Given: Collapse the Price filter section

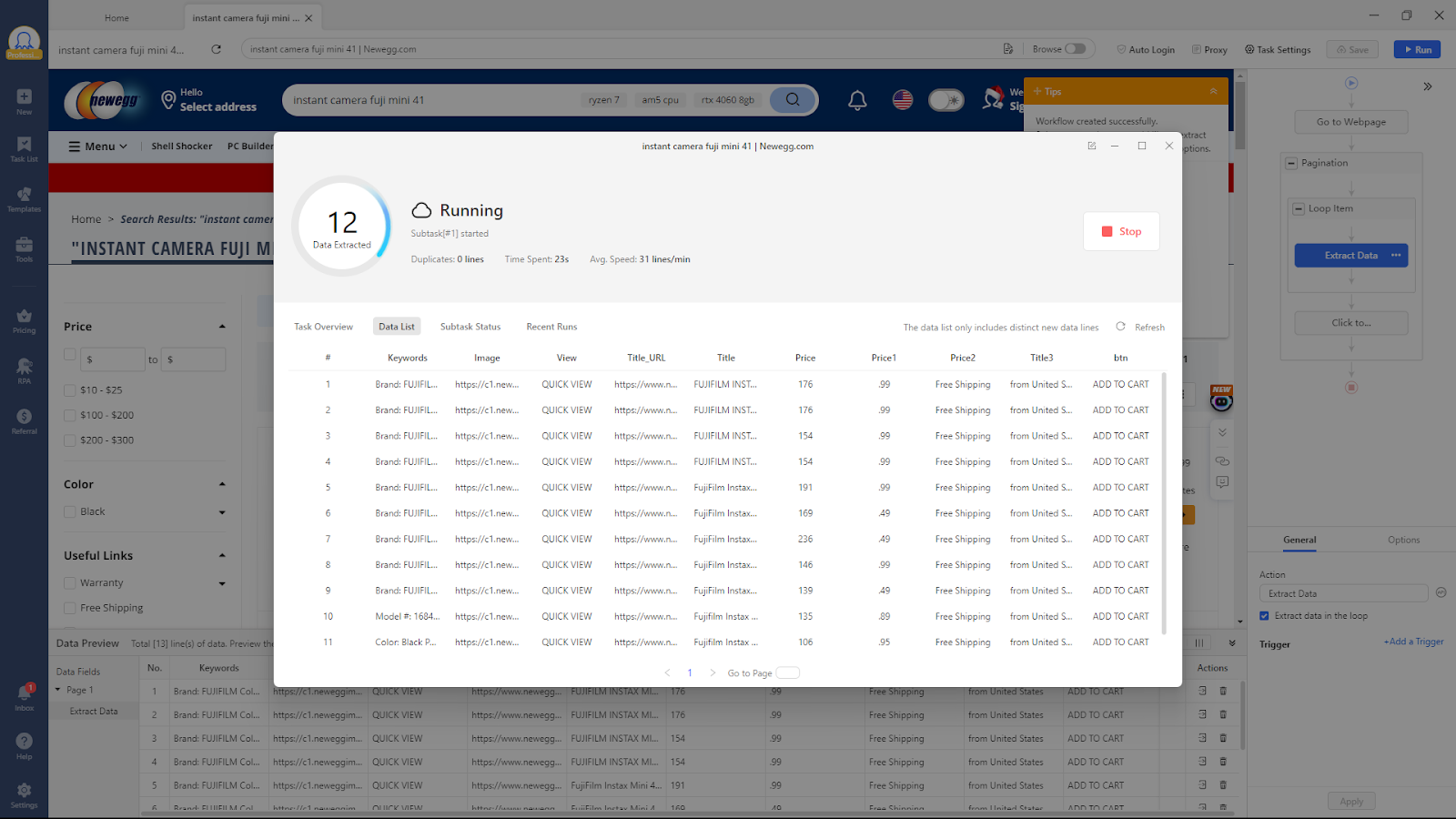Looking at the screenshot, I should click(221, 325).
